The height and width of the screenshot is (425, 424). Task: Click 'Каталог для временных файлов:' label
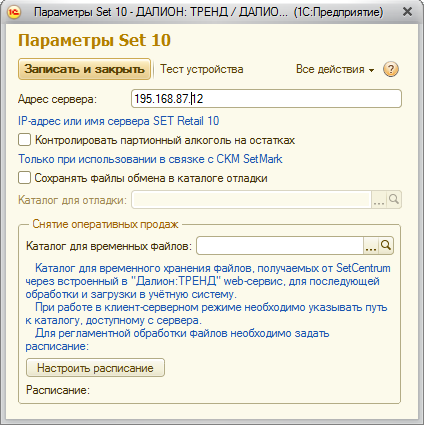click(x=109, y=246)
